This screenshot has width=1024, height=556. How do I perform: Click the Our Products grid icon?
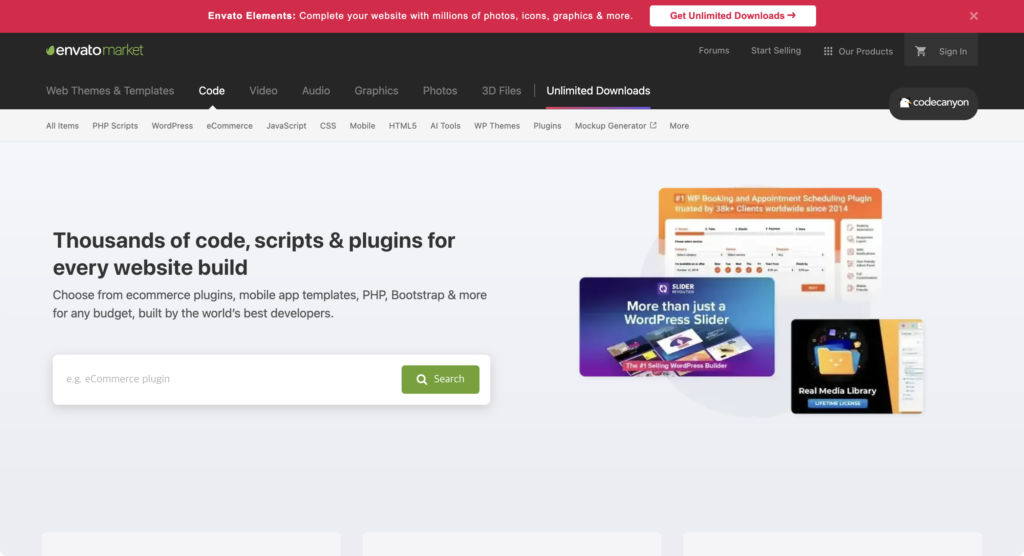[828, 51]
